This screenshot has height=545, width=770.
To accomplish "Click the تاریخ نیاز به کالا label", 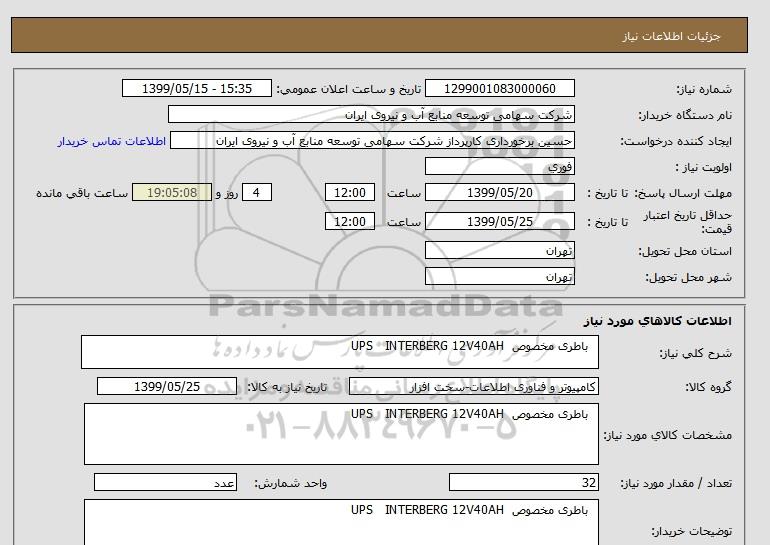I will [287, 387].
